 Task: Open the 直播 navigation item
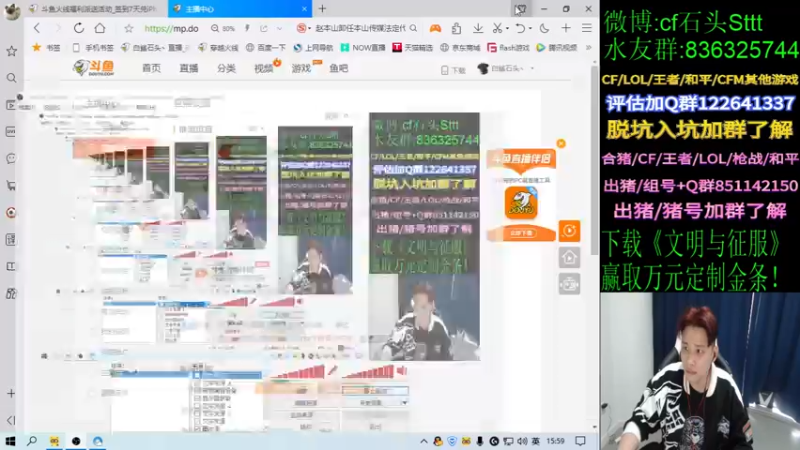pos(188,68)
